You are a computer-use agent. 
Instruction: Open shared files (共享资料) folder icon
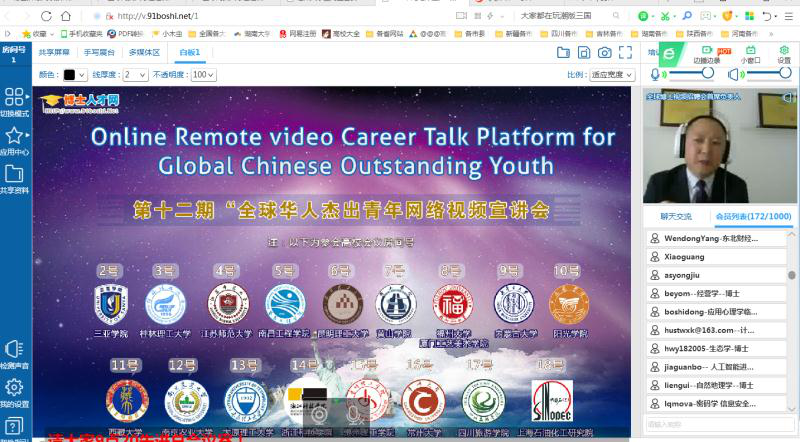tap(14, 174)
